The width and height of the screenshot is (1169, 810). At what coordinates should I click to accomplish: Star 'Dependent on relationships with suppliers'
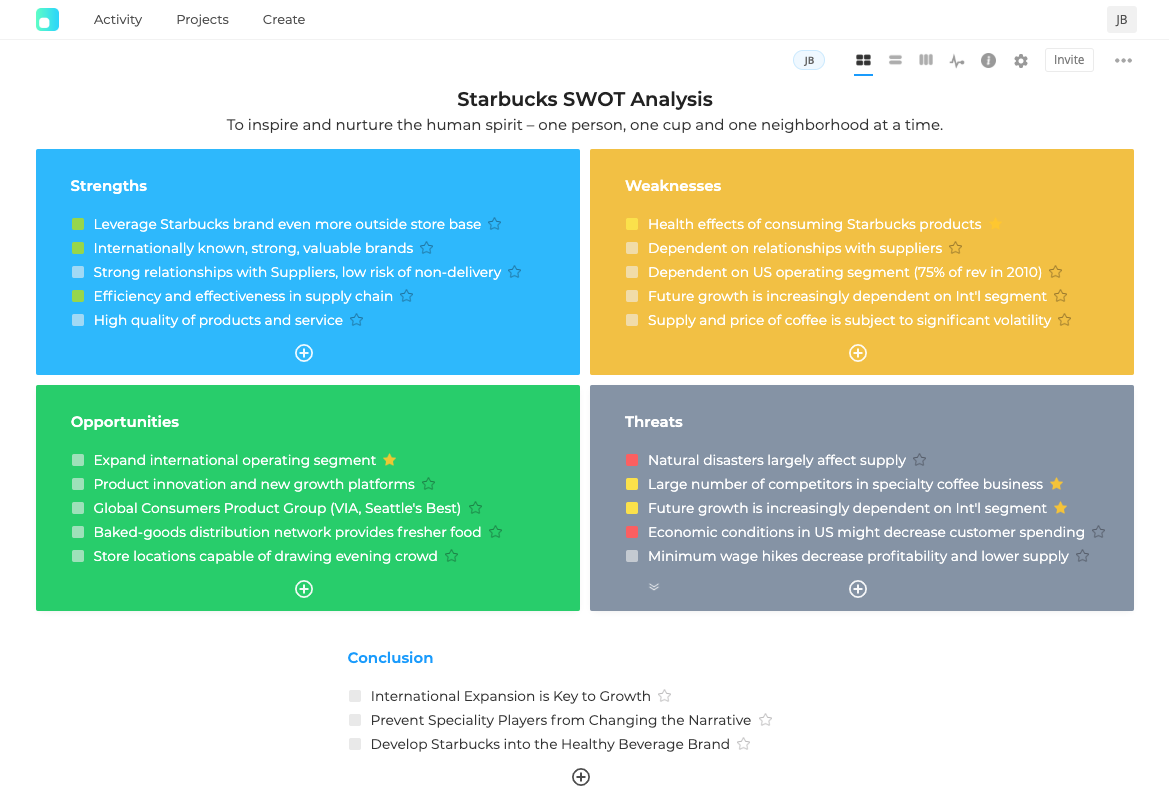click(956, 248)
